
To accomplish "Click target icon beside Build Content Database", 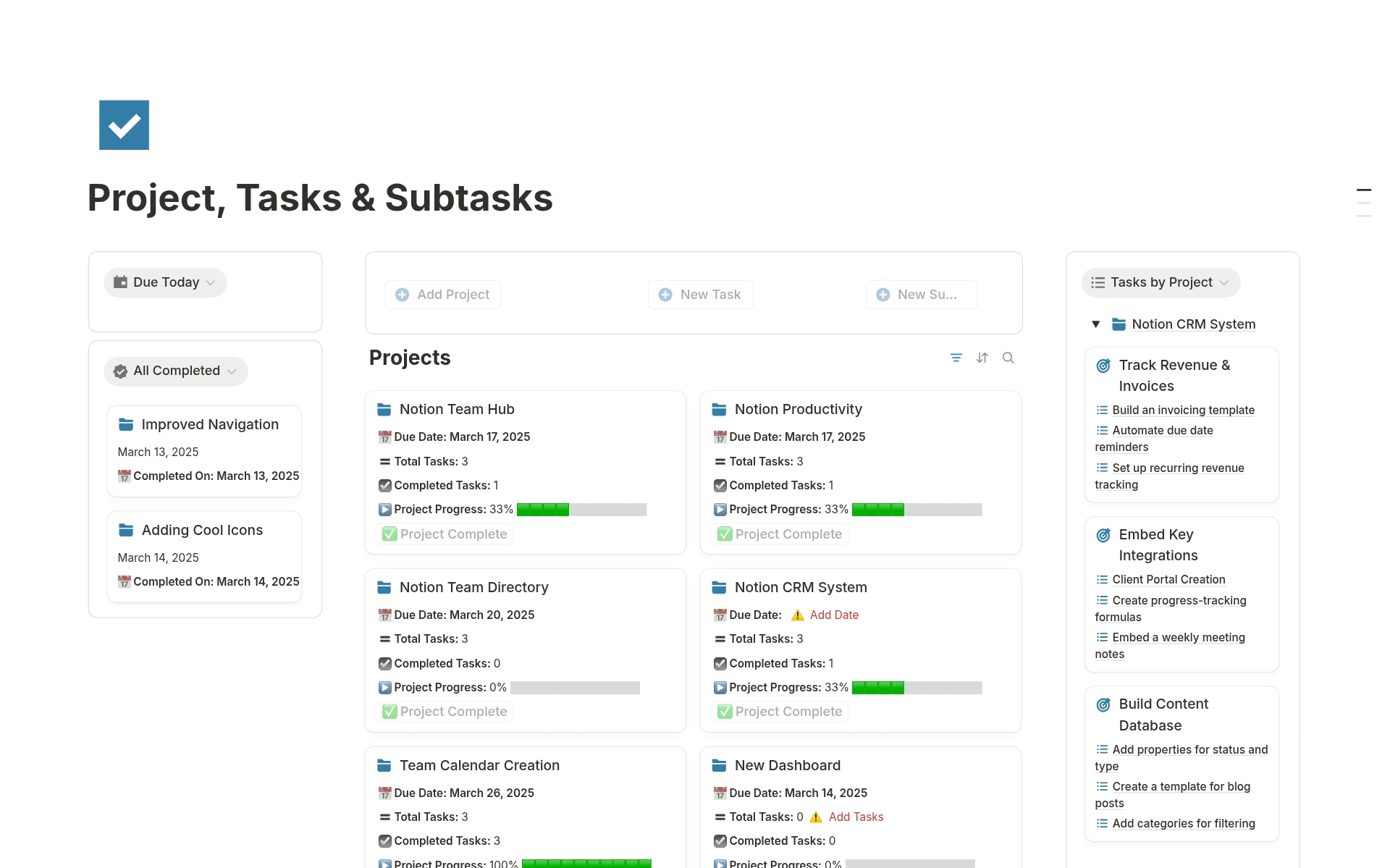I will (x=1103, y=705).
